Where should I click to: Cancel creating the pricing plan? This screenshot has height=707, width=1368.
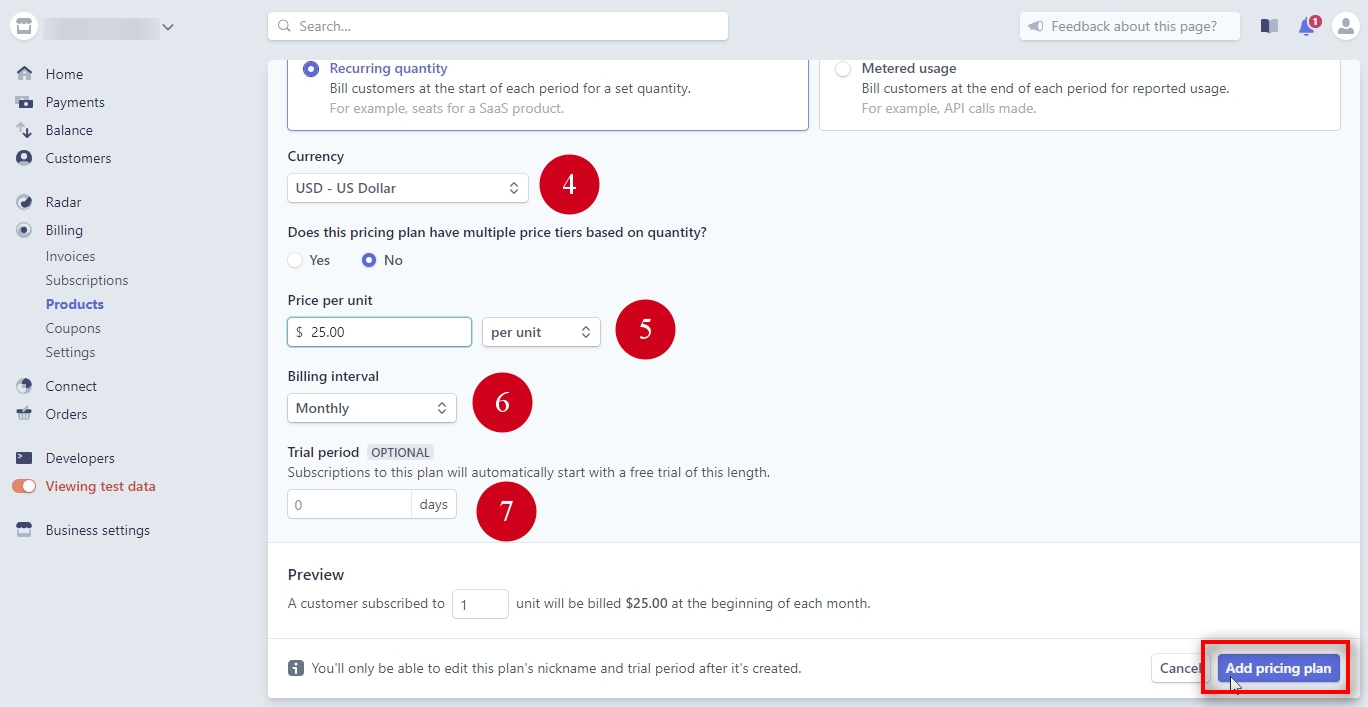pos(1179,667)
